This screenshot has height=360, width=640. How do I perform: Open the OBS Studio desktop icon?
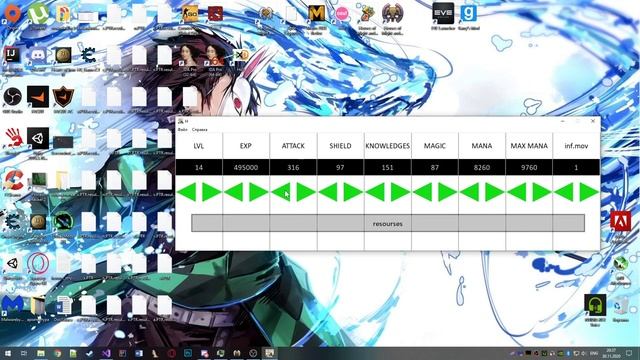pos(12,100)
